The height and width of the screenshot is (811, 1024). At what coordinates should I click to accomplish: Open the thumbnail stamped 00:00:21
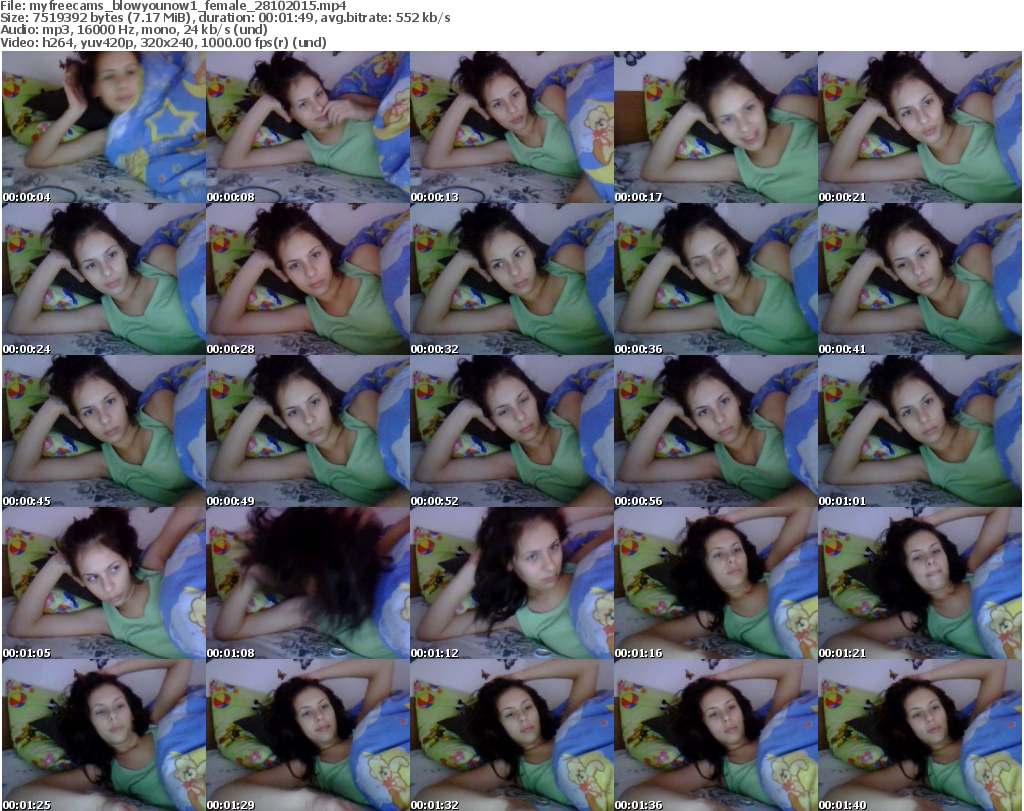click(x=920, y=127)
